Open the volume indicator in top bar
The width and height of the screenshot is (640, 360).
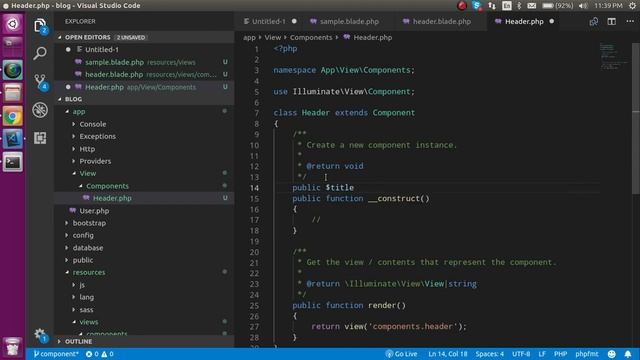click(x=583, y=6)
